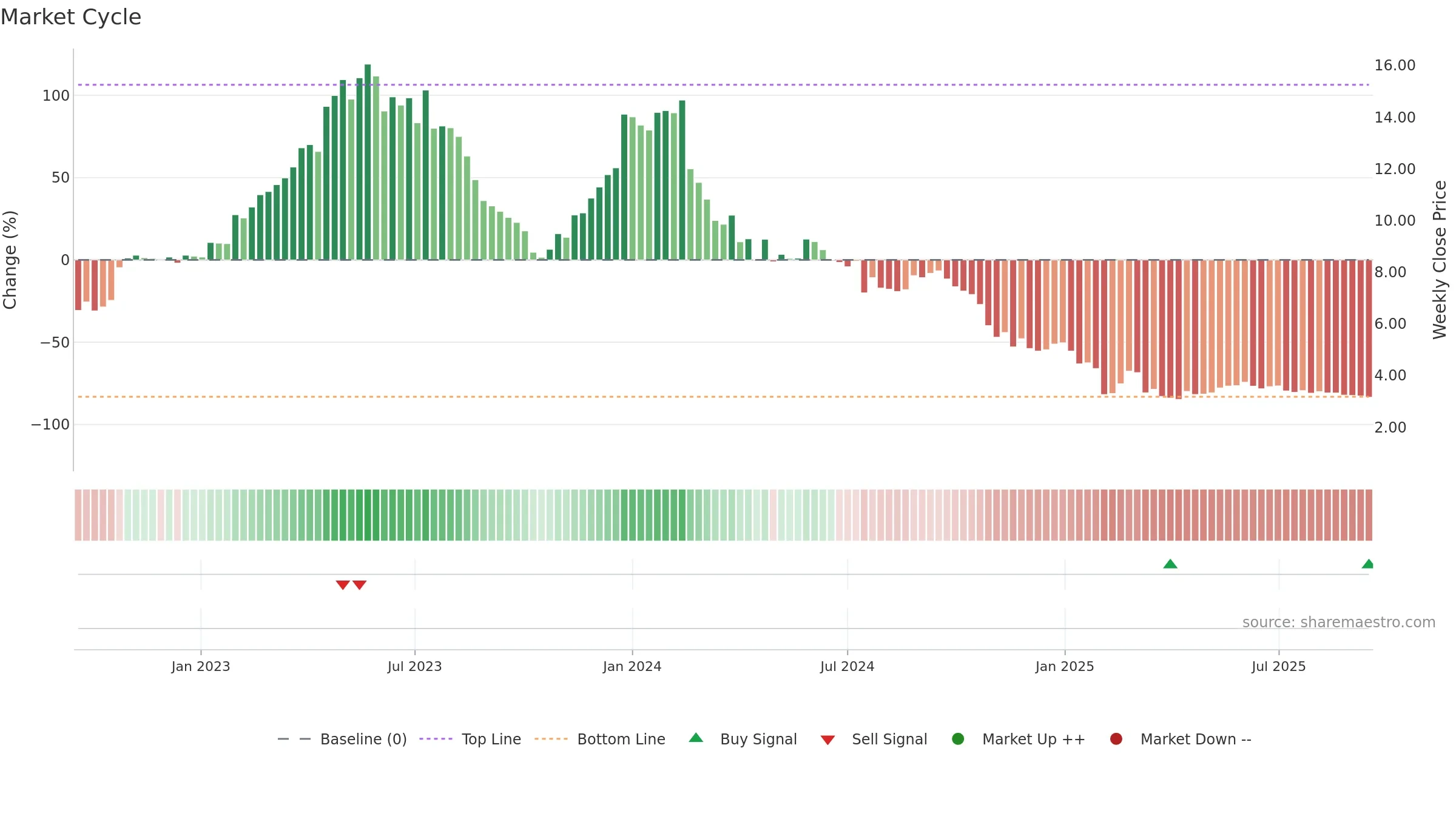Click the orange dotted Bottom Line legend sample
This screenshot has width=1456, height=819.
click(551, 739)
